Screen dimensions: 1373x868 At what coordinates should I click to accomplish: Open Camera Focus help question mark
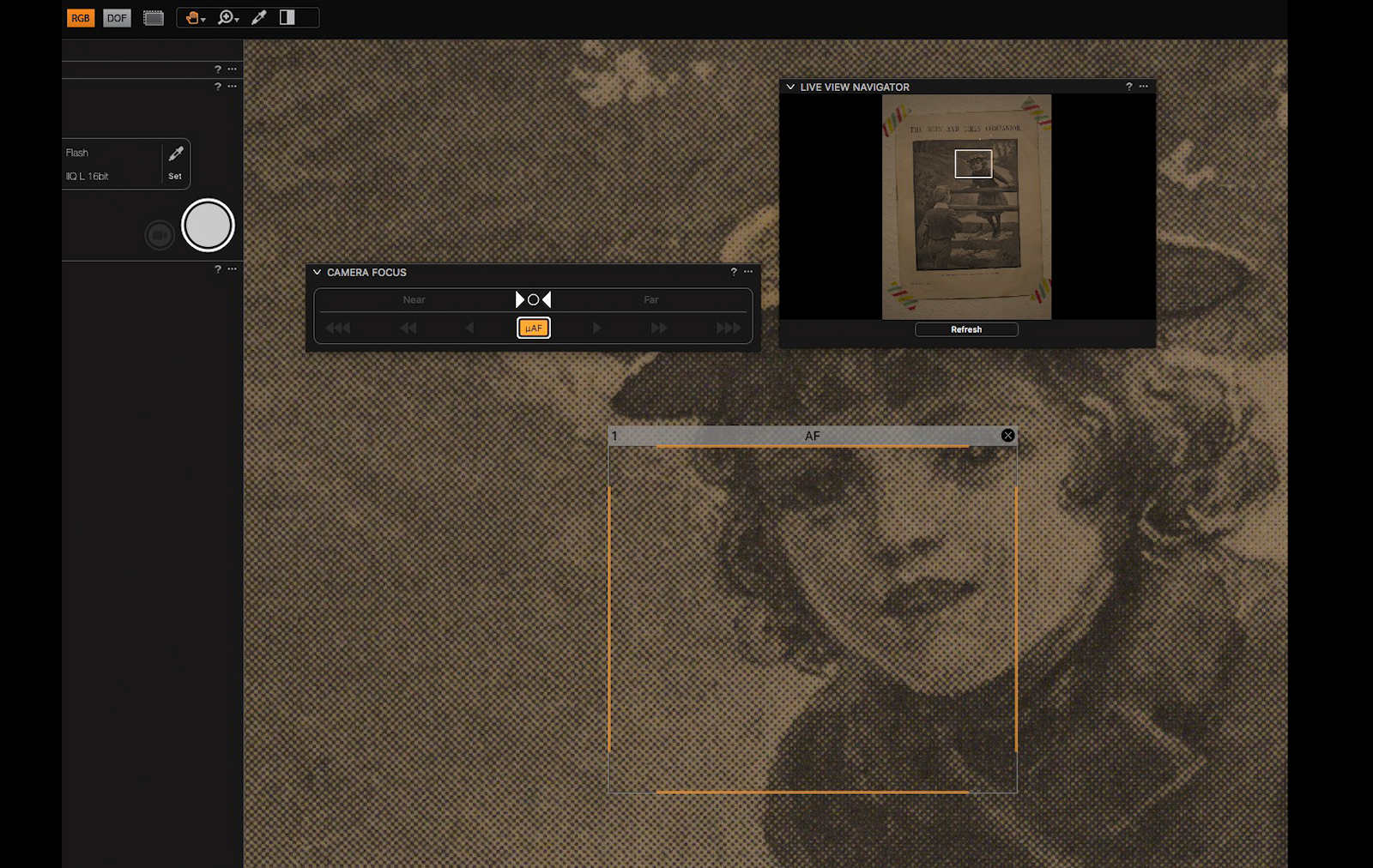734,272
